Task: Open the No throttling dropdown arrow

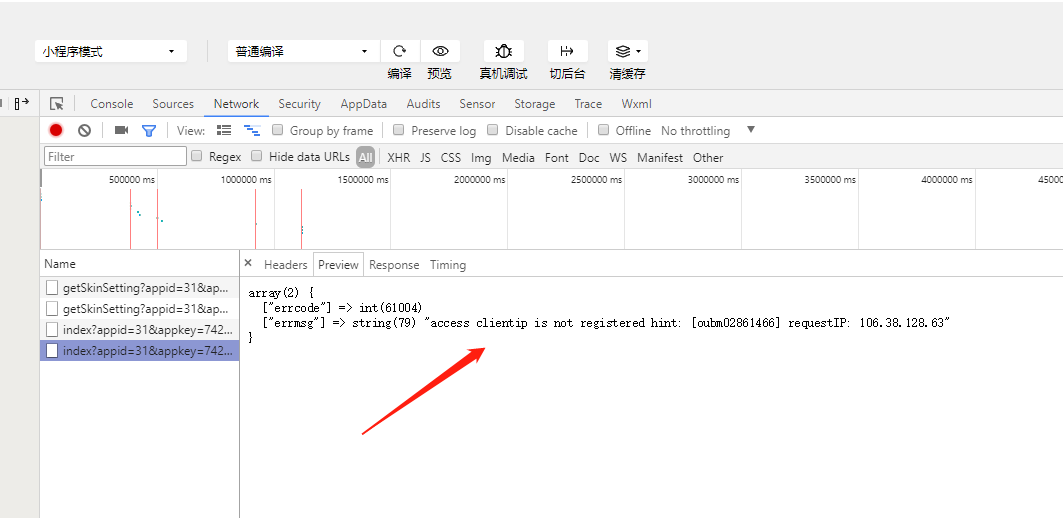Action: click(750, 130)
